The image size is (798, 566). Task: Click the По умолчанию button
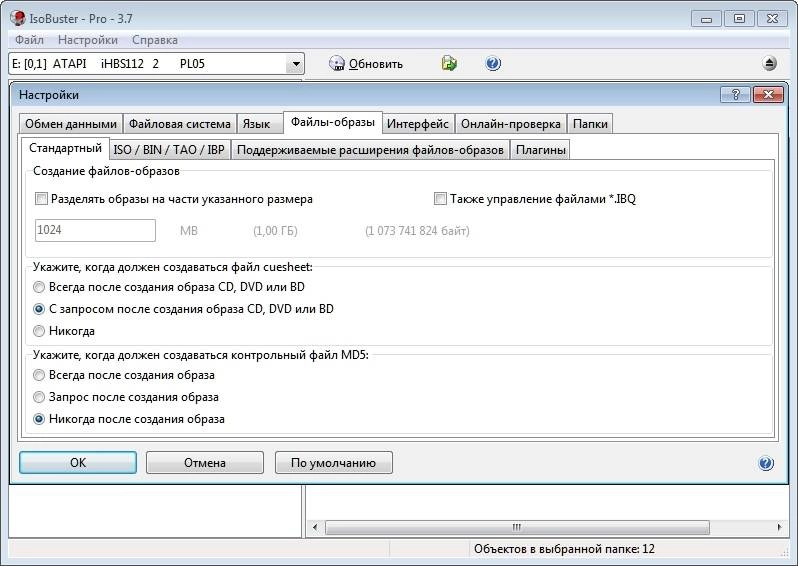pos(333,463)
